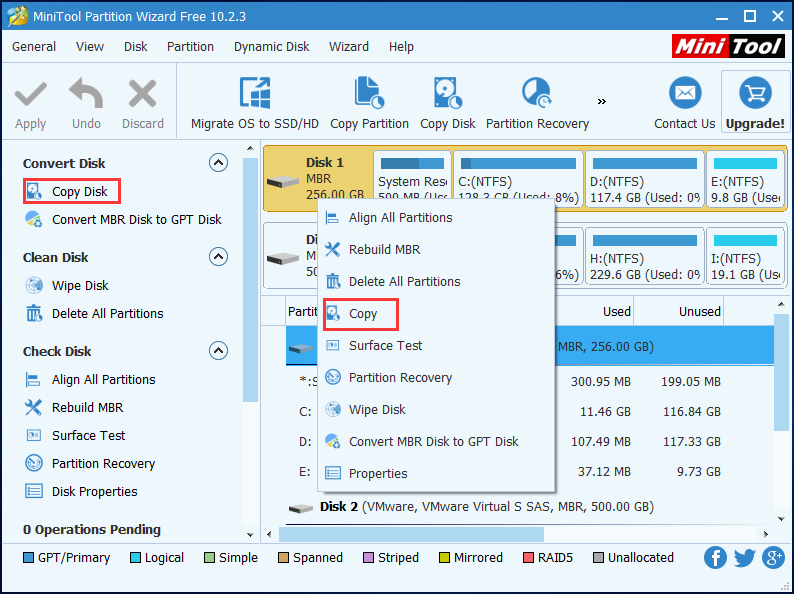Select Disk 2 VMware row in list
Viewport: 794px width, 594px height.
coord(530,507)
